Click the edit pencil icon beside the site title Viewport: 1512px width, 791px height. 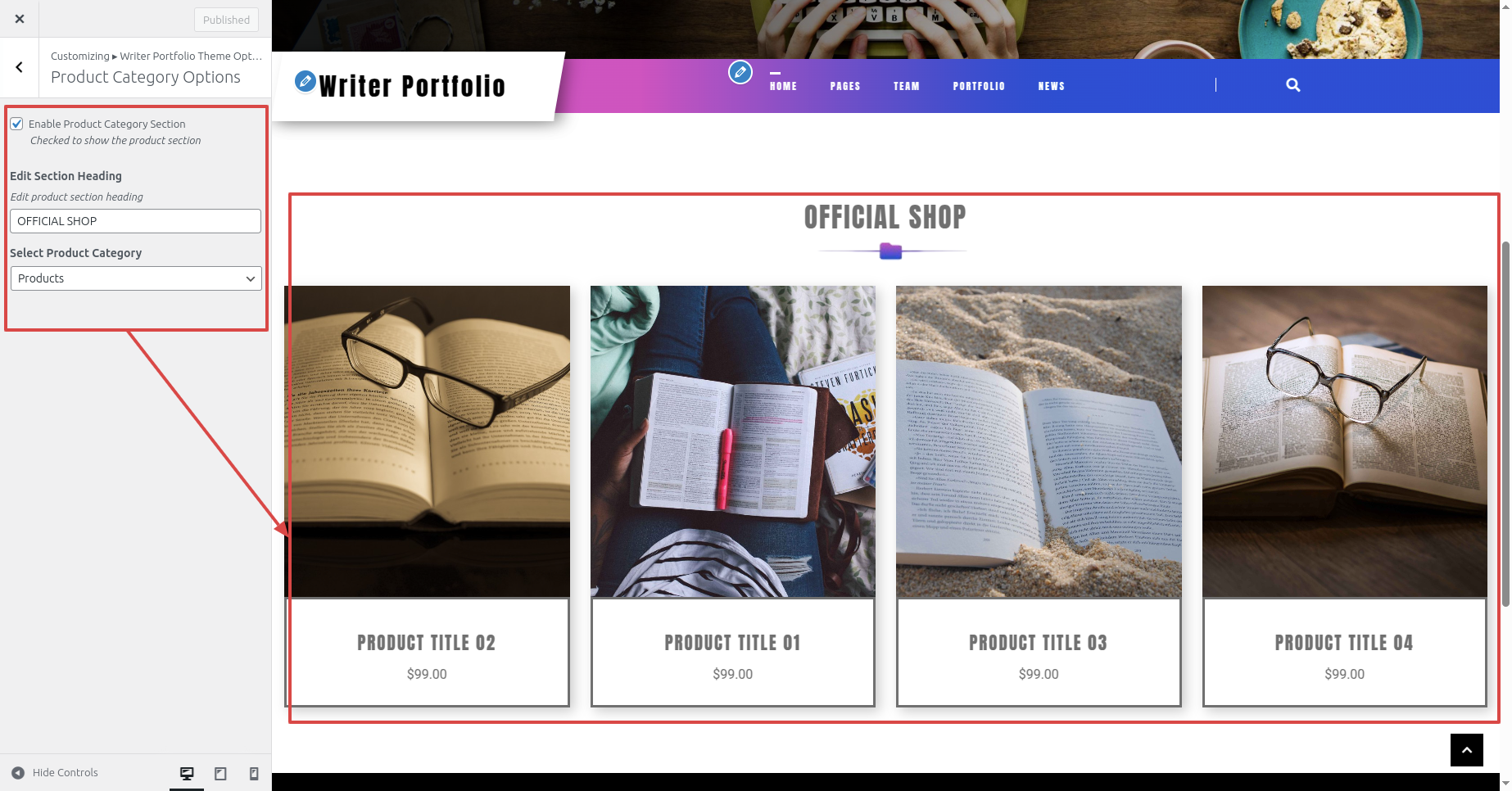[x=305, y=81]
